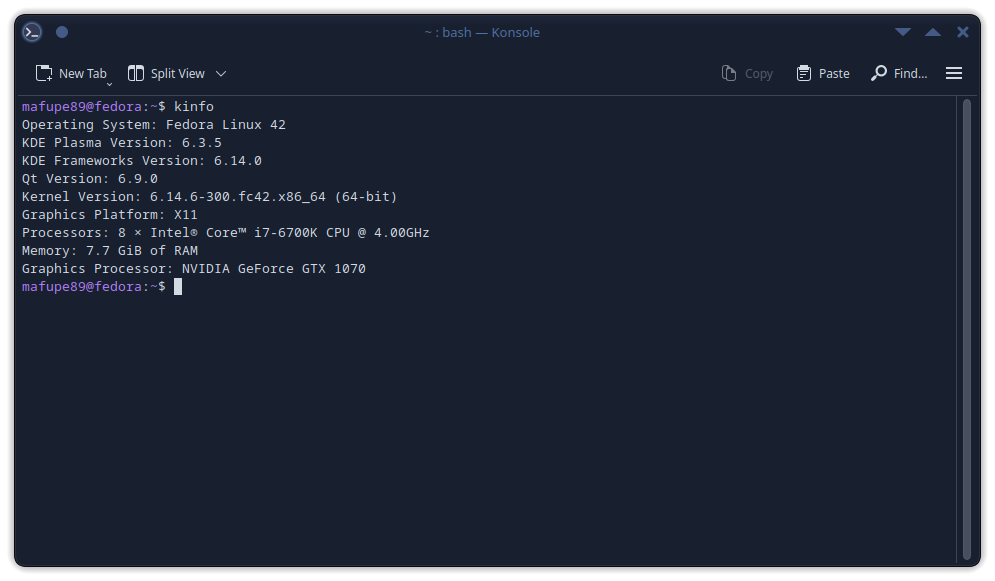Image resolution: width=995 pixels, height=581 pixels.
Task: Open the hamburger menu
Action: (954, 74)
